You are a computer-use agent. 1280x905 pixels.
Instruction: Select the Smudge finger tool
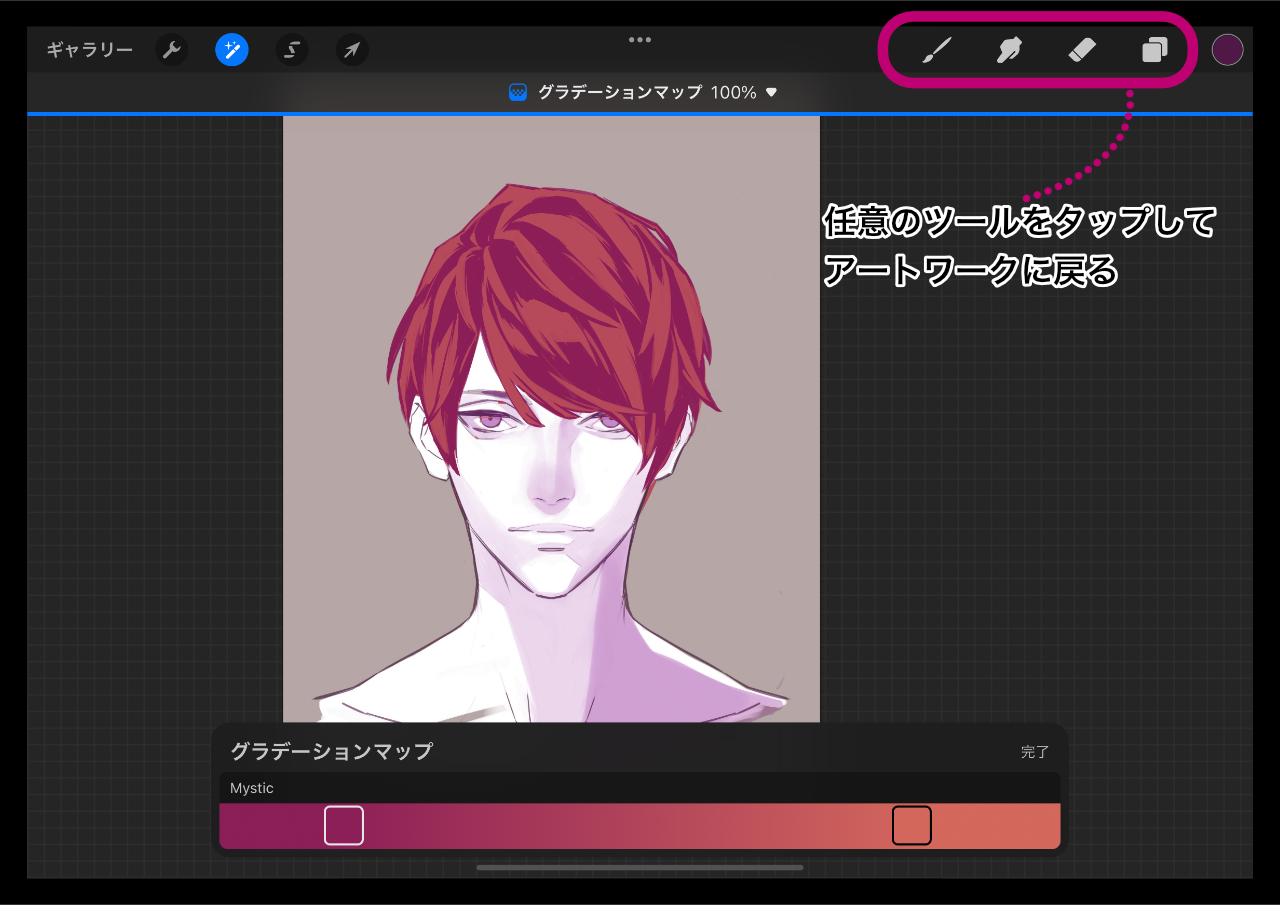1009,50
